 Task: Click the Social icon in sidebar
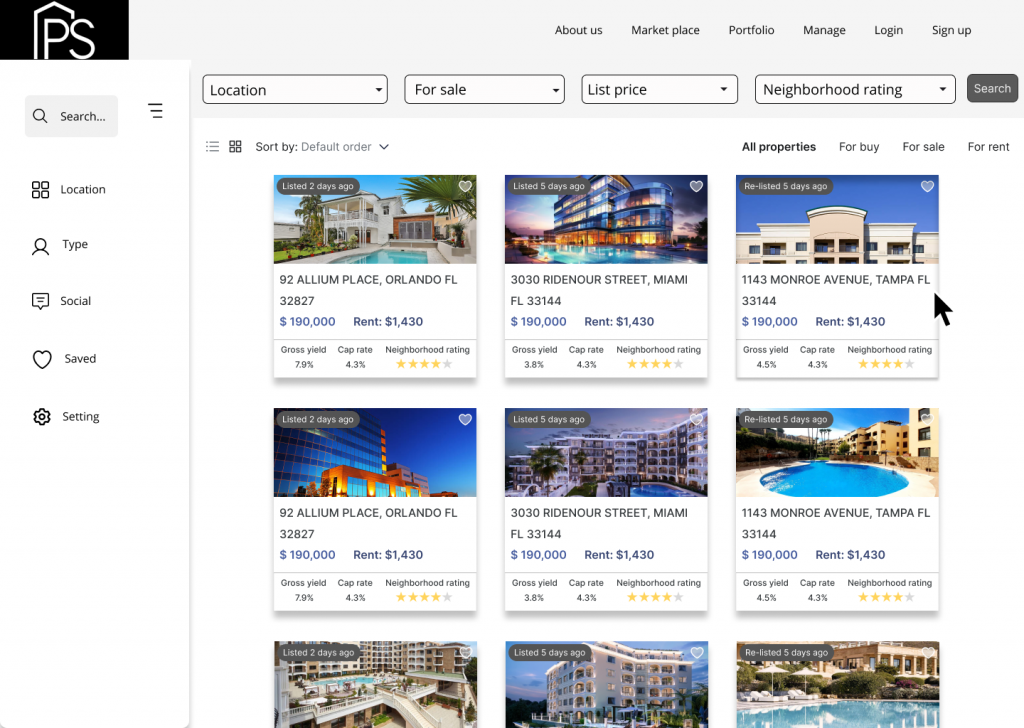(41, 301)
